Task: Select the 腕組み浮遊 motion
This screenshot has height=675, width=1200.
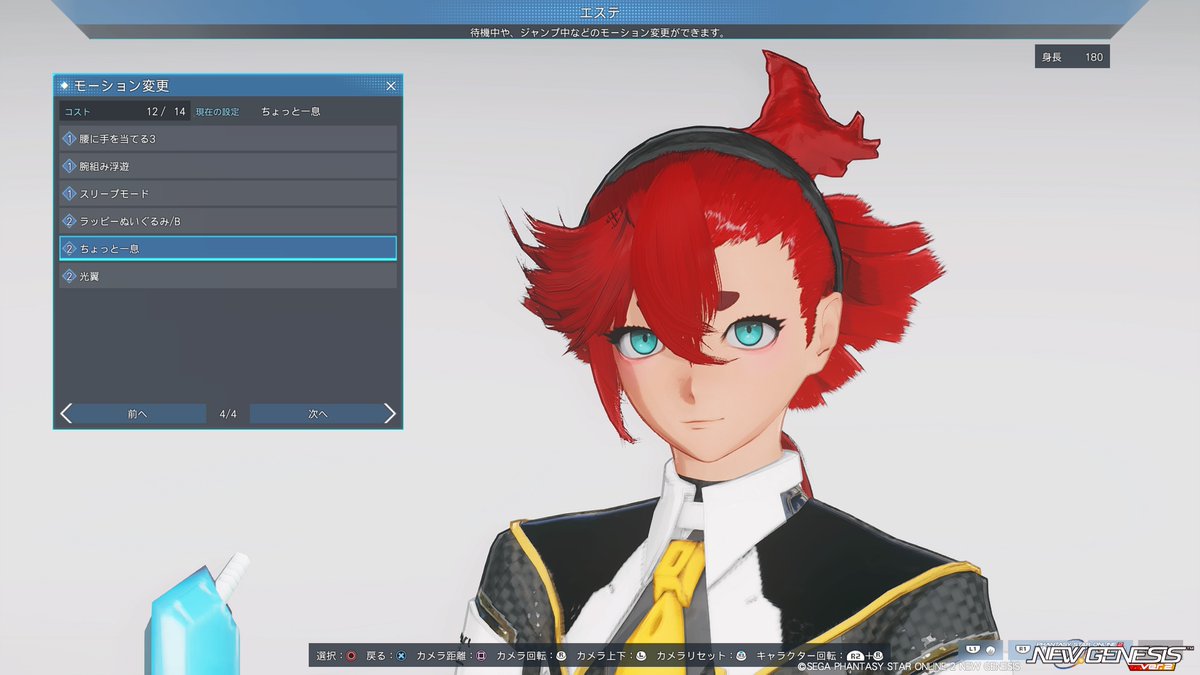Action: (228, 166)
